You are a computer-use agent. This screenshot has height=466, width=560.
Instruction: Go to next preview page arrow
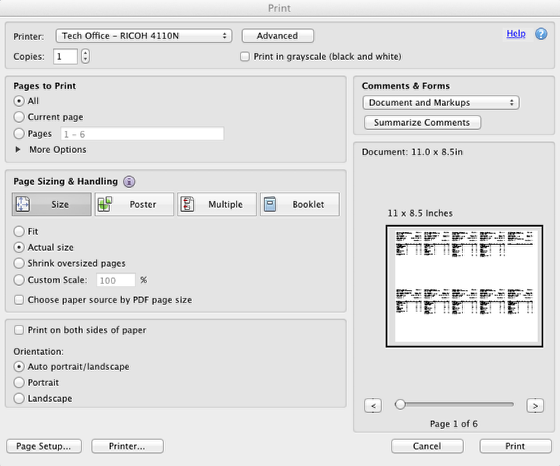(x=535, y=406)
